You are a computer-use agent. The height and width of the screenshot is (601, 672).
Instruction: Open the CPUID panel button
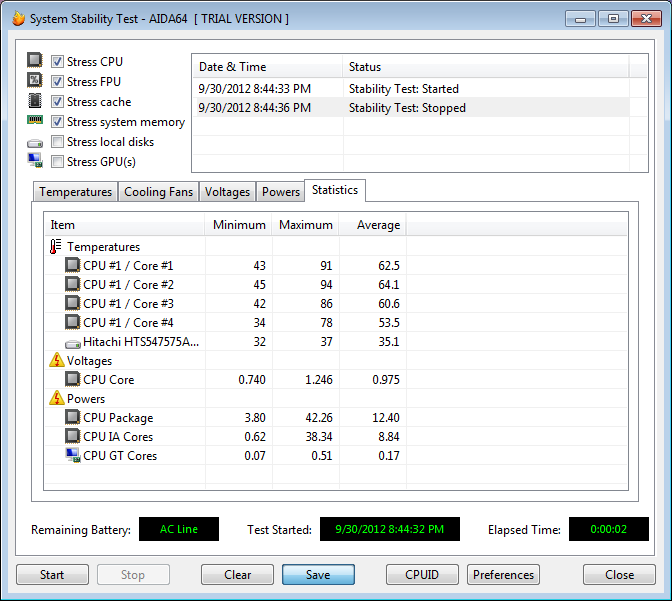[422, 574]
